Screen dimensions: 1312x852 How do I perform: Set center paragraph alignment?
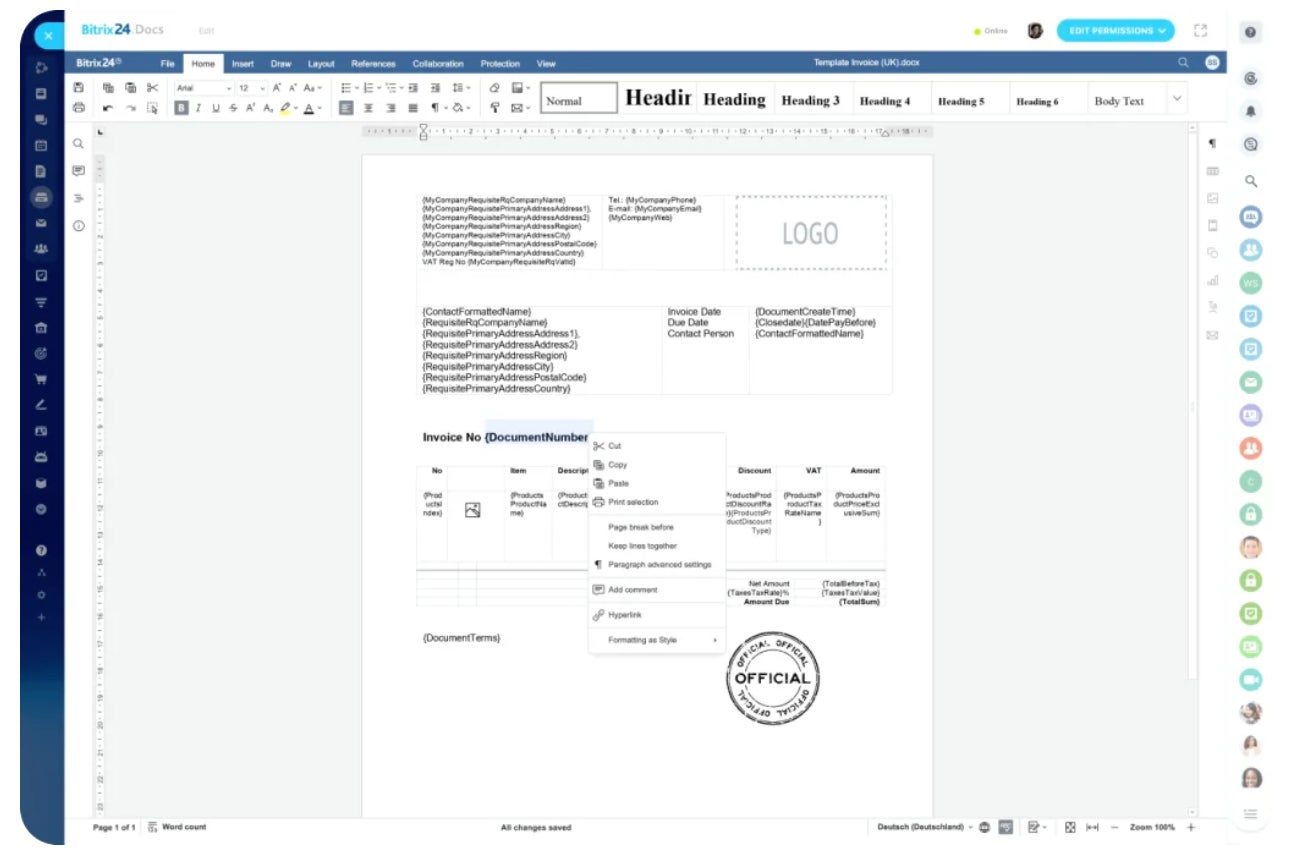368,107
